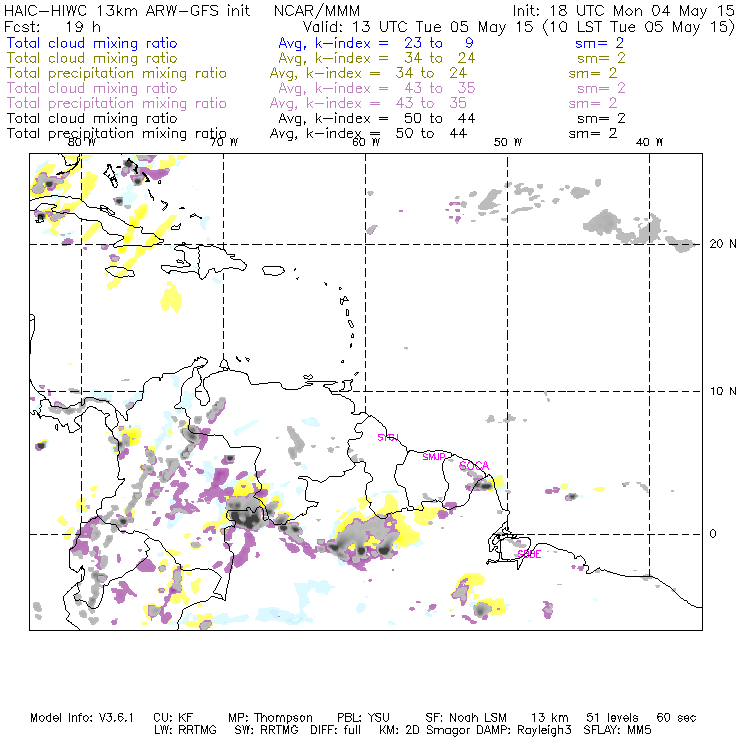Click the "SW: RRTMG" model setting
The height and width of the screenshot is (740, 740).
click(267, 730)
